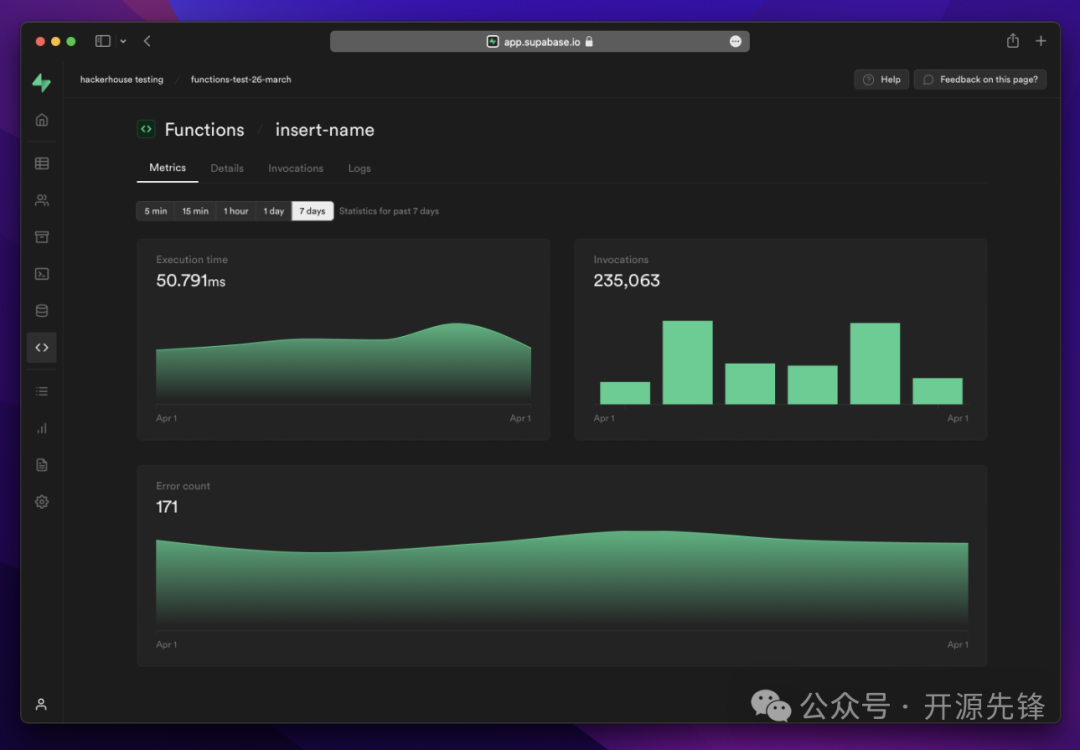Click Feedback on this page button
The height and width of the screenshot is (750, 1080).
tap(980, 79)
